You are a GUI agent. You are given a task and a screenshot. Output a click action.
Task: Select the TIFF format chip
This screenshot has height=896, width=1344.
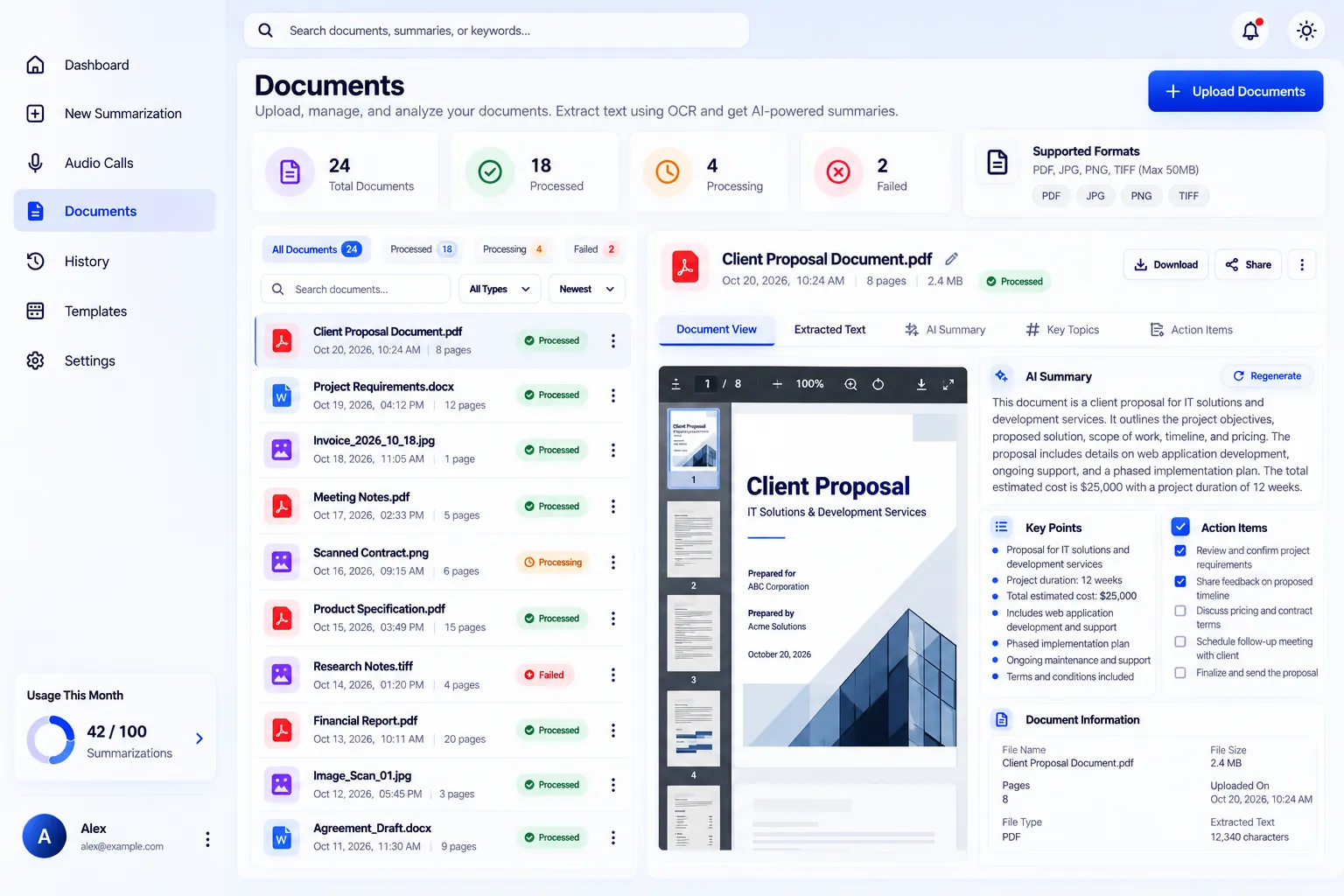click(1188, 196)
